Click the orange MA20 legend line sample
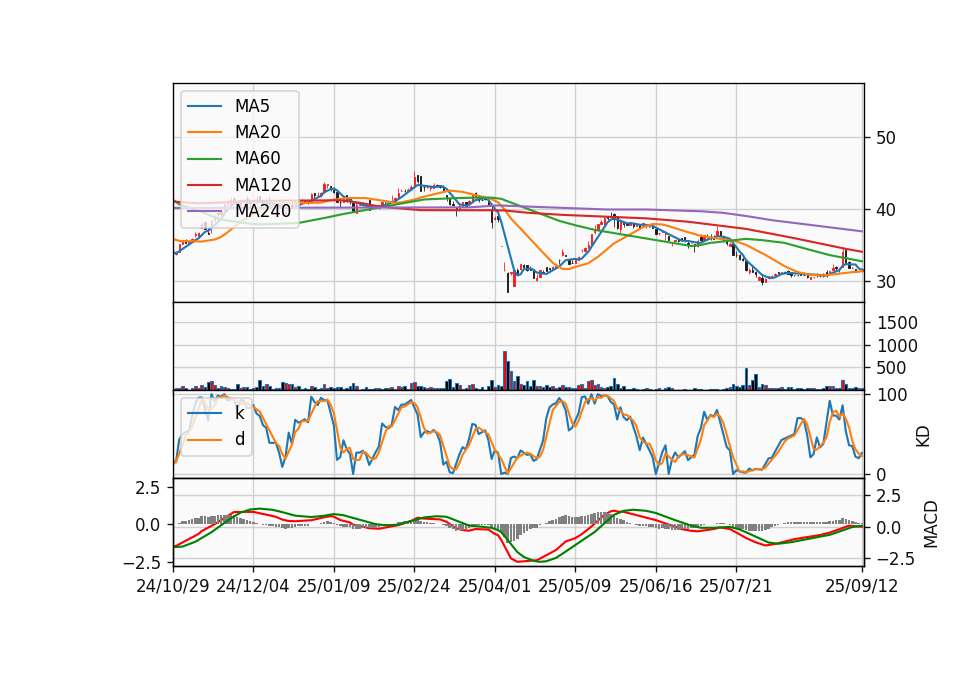The width and height of the screenshot is (960, 690). [204, 132]
